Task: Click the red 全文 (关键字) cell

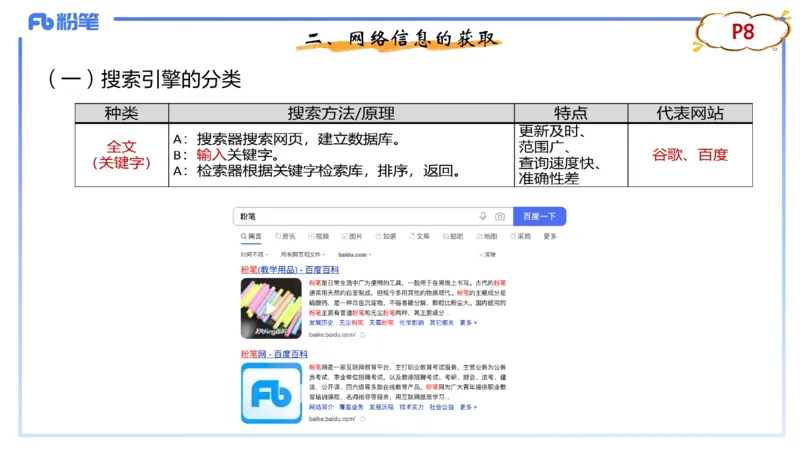Action: [121, 155]
